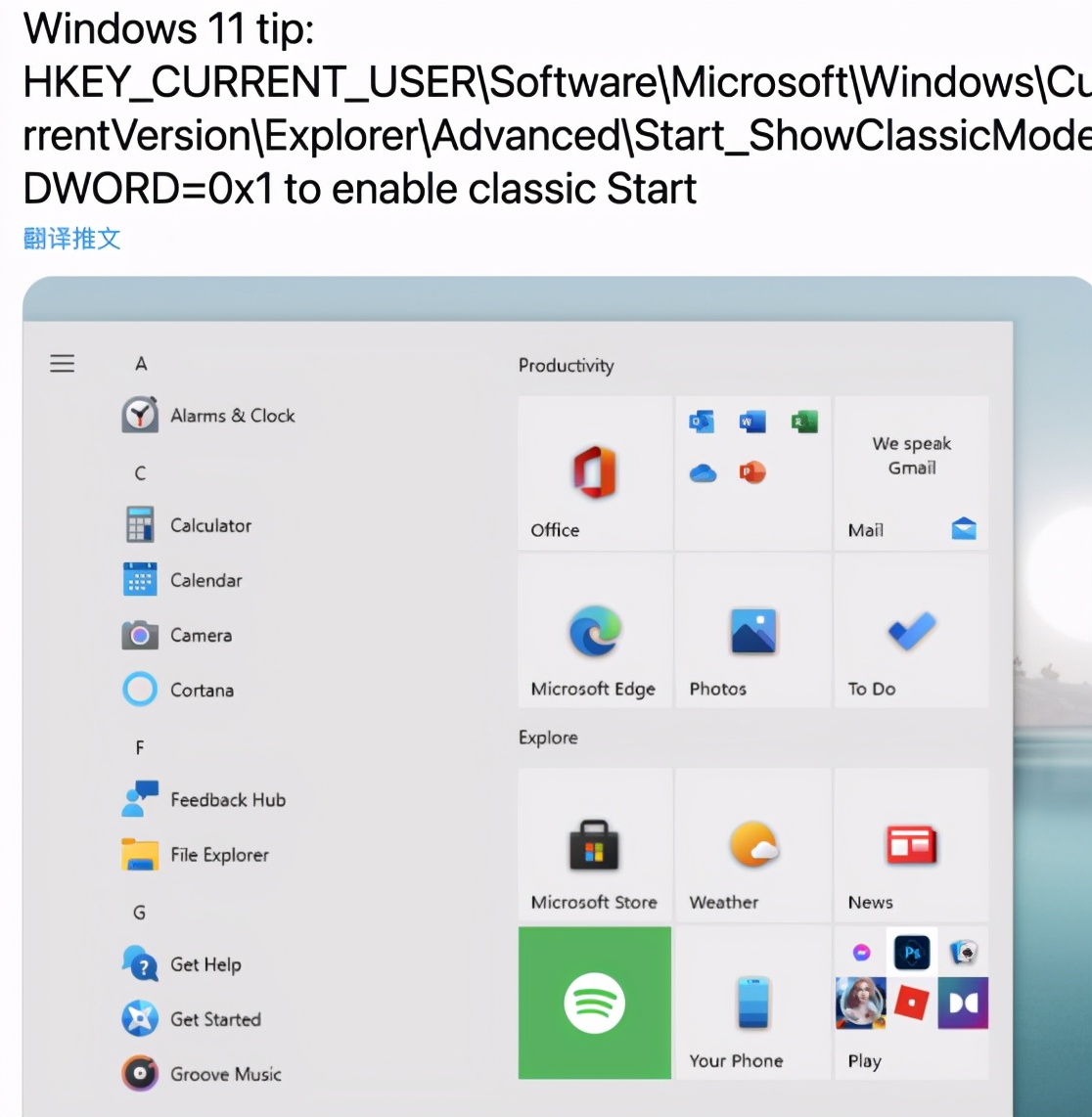Launch File Explorer from the app list

pos(195,854)
